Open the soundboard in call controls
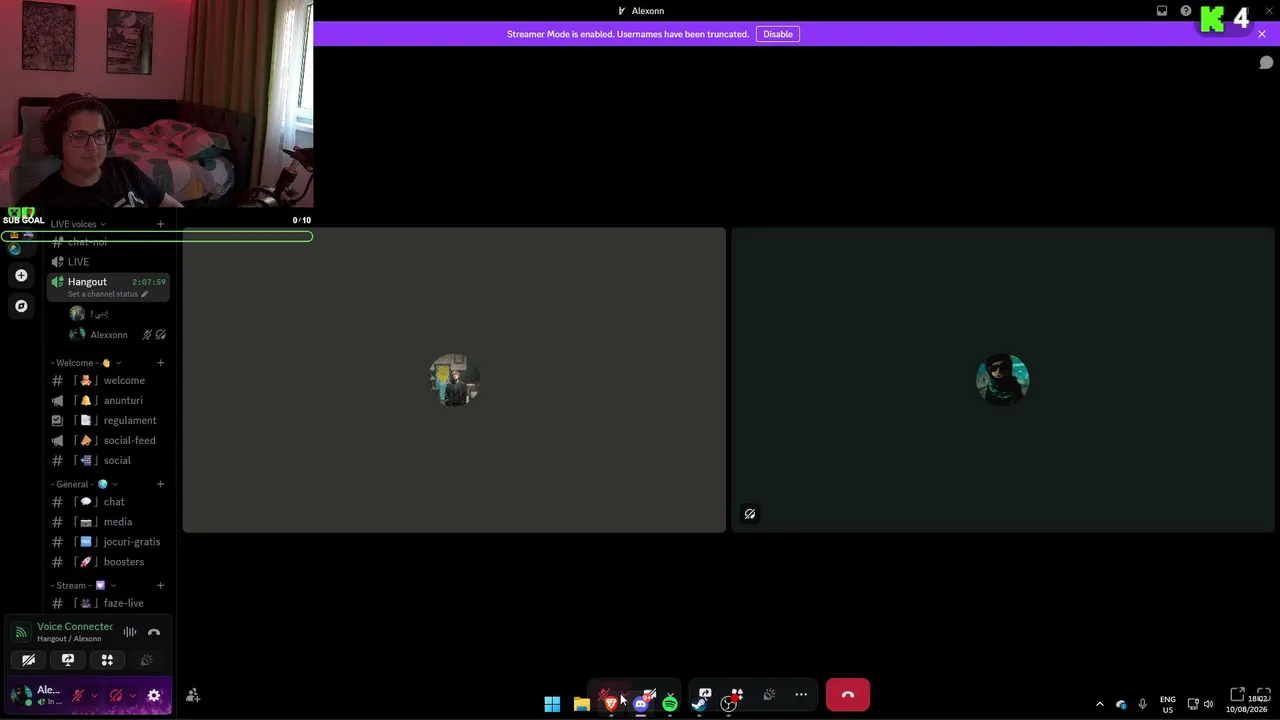The width and height of the screenshot is (1280, 720). coord(769,694)
